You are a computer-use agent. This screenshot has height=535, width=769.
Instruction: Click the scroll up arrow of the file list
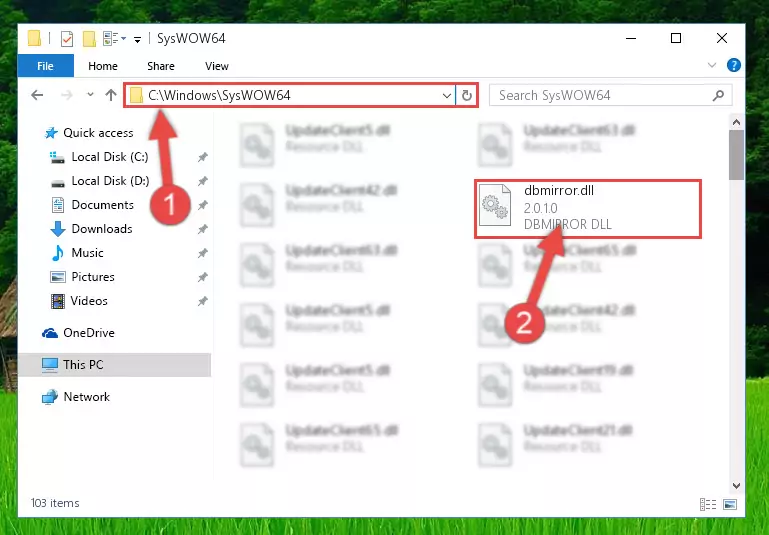(x=736, y=122)
